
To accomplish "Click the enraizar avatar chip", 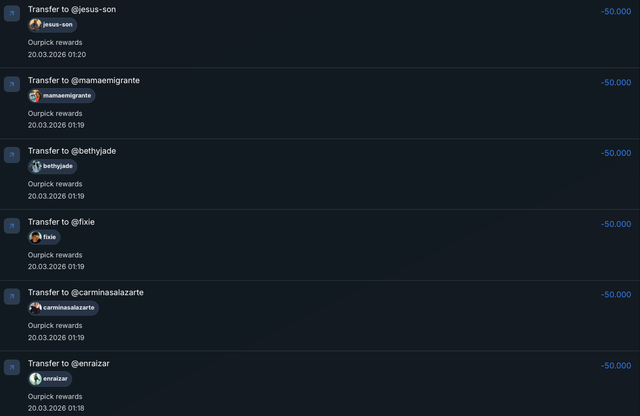I will (50, 379).
